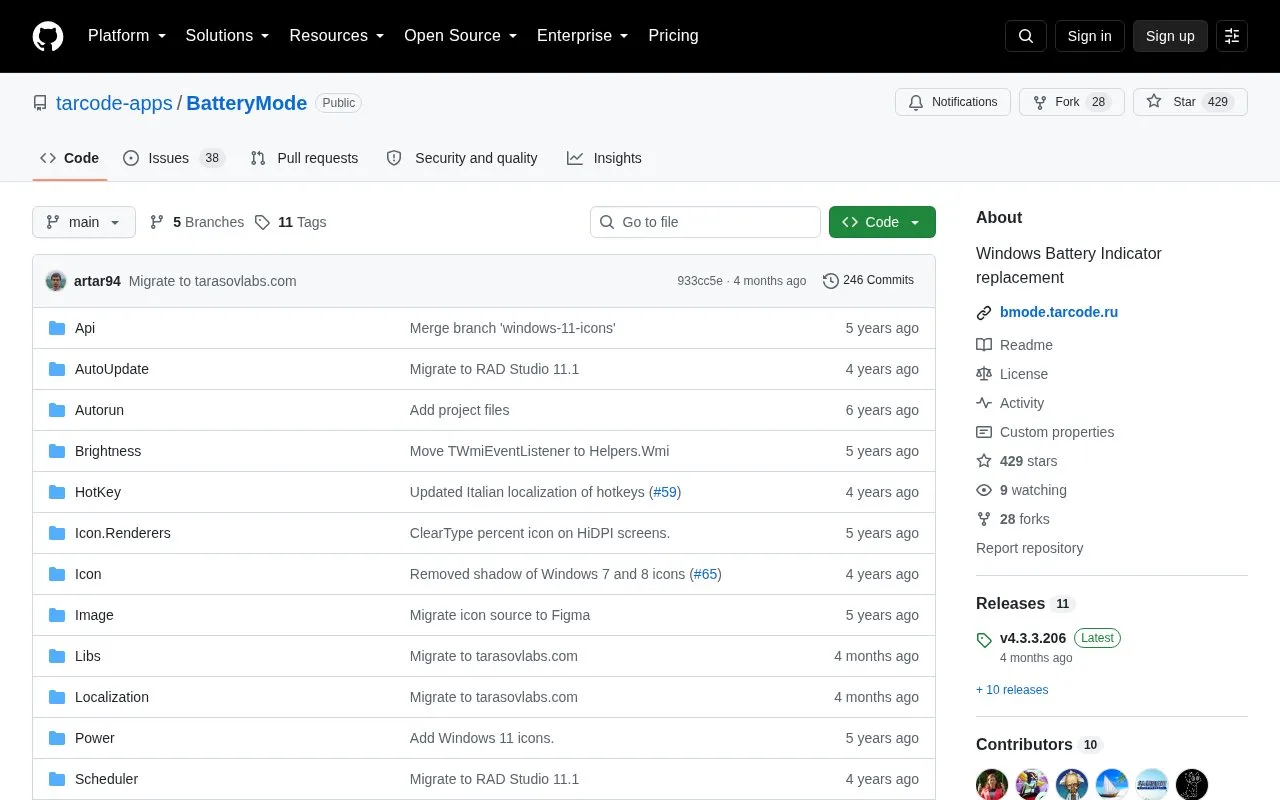Expand the green Code dropdown
This screenshot has height=800, width=1280.
[882, 222]
